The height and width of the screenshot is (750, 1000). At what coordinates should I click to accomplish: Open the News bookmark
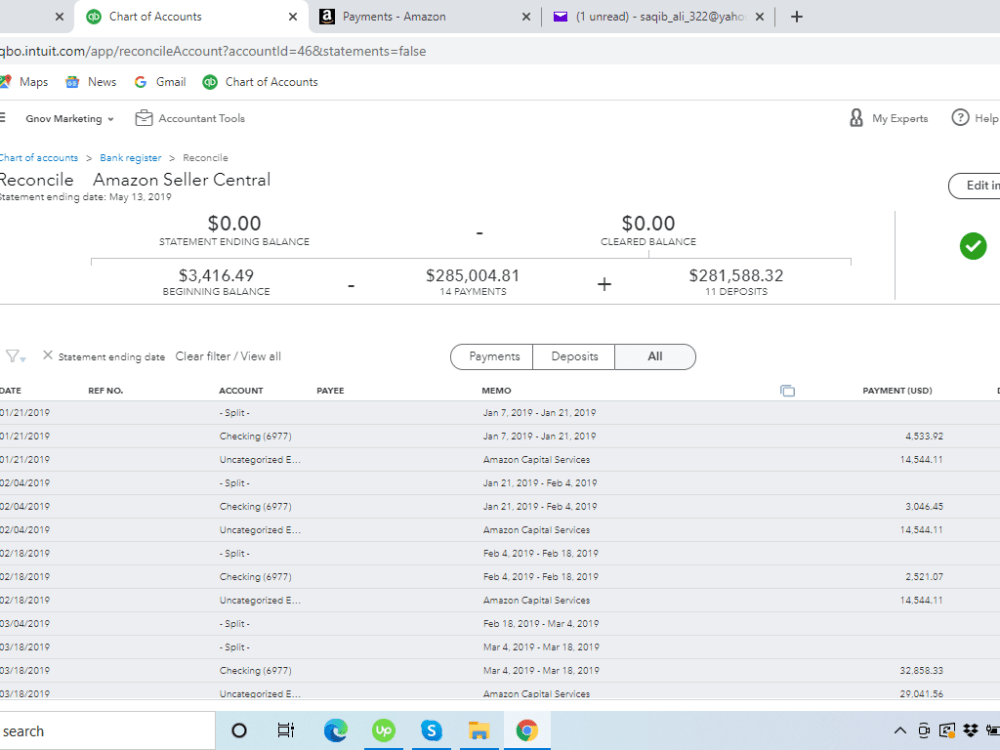91,82
